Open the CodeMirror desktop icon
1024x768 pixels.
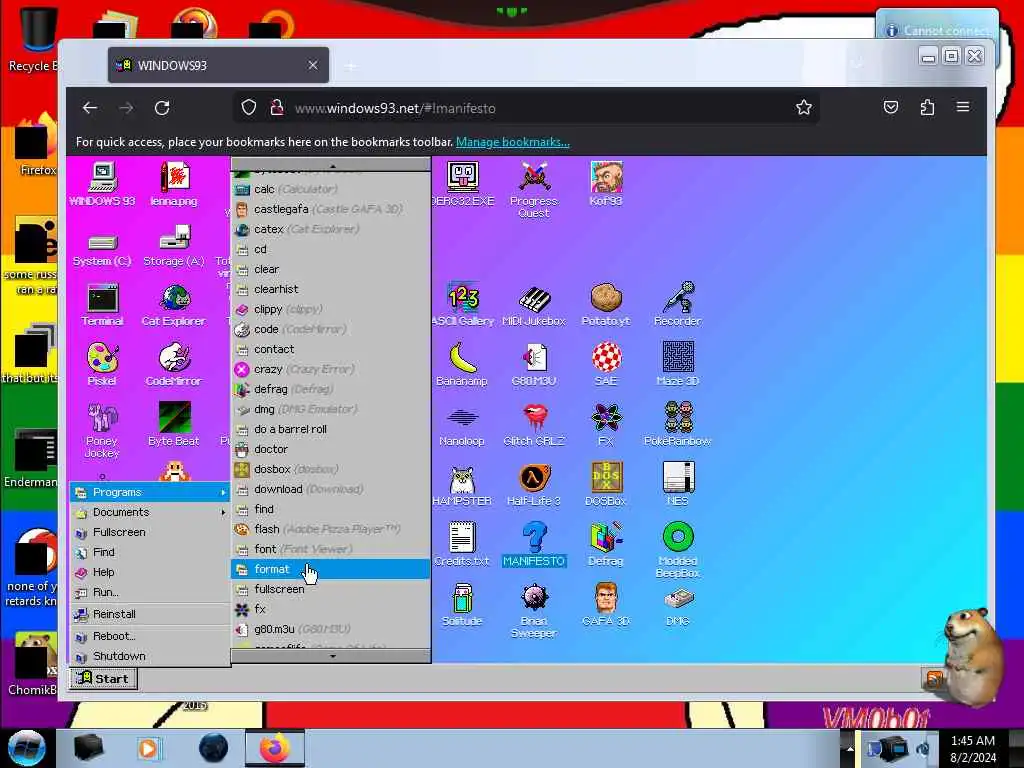point(174,364)
